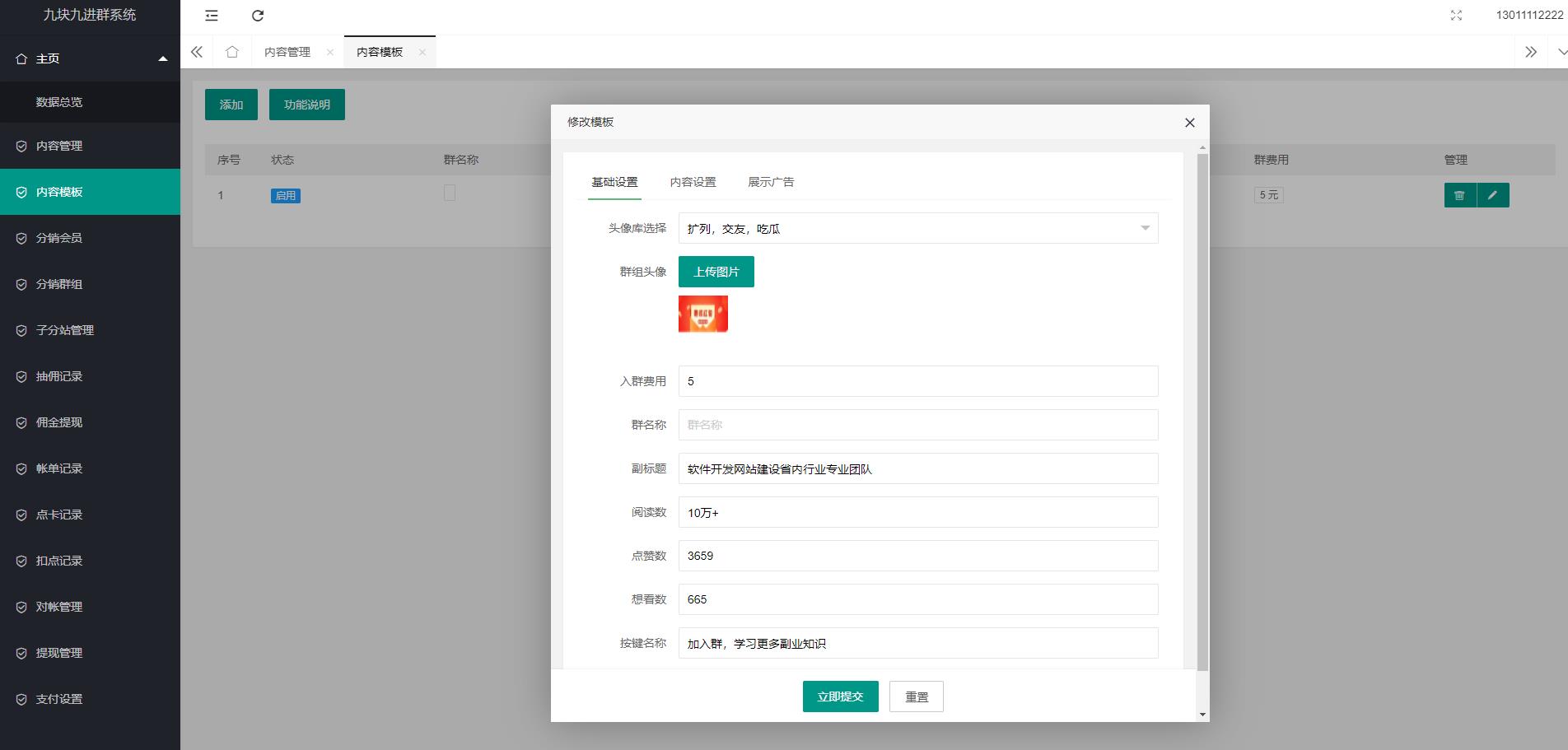Image resolution: width=1568 pixels, height=750 pixels.
Task: Open the tab options dropdown at far right
Action: coord(1561,52)
